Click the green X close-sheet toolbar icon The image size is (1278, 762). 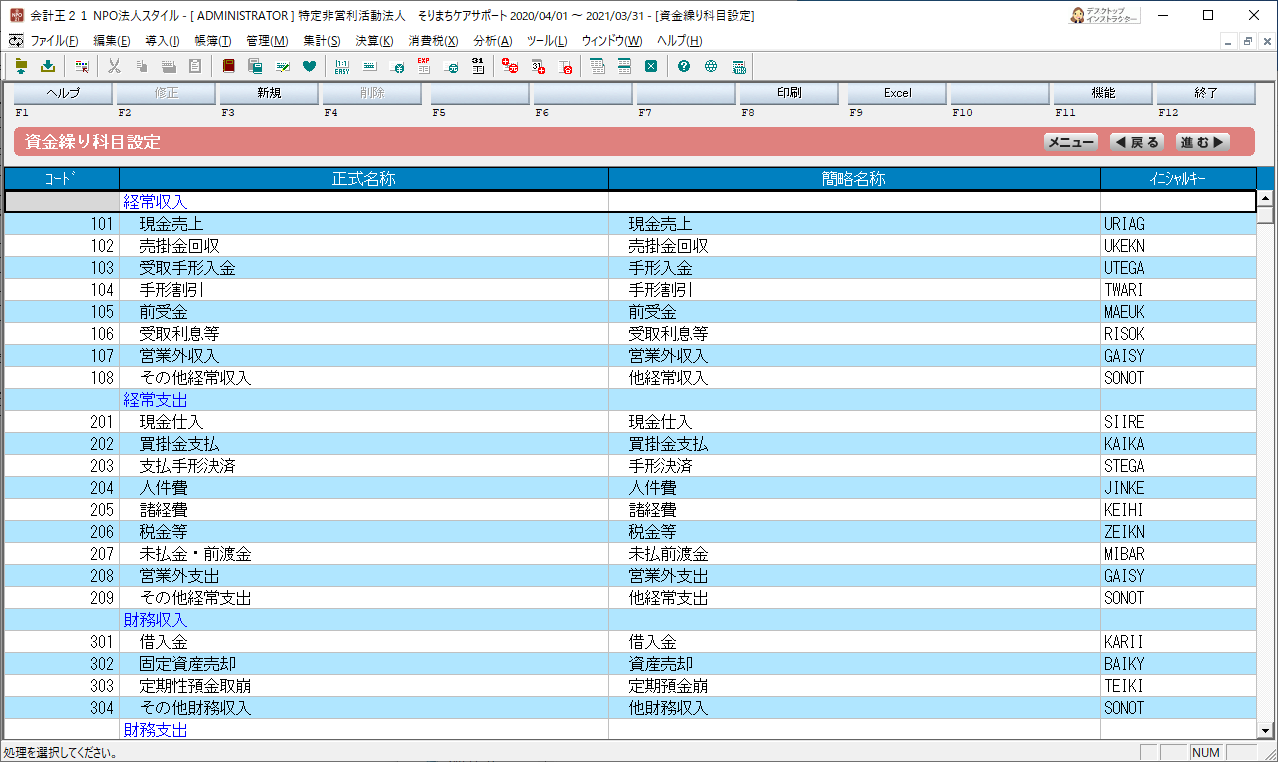click(x=651, y=67)
